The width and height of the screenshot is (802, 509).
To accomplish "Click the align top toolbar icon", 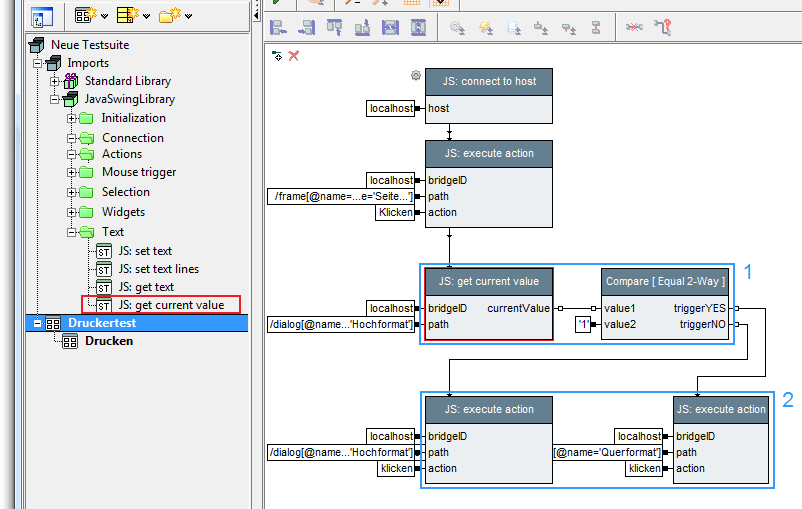I will (335, 28).
